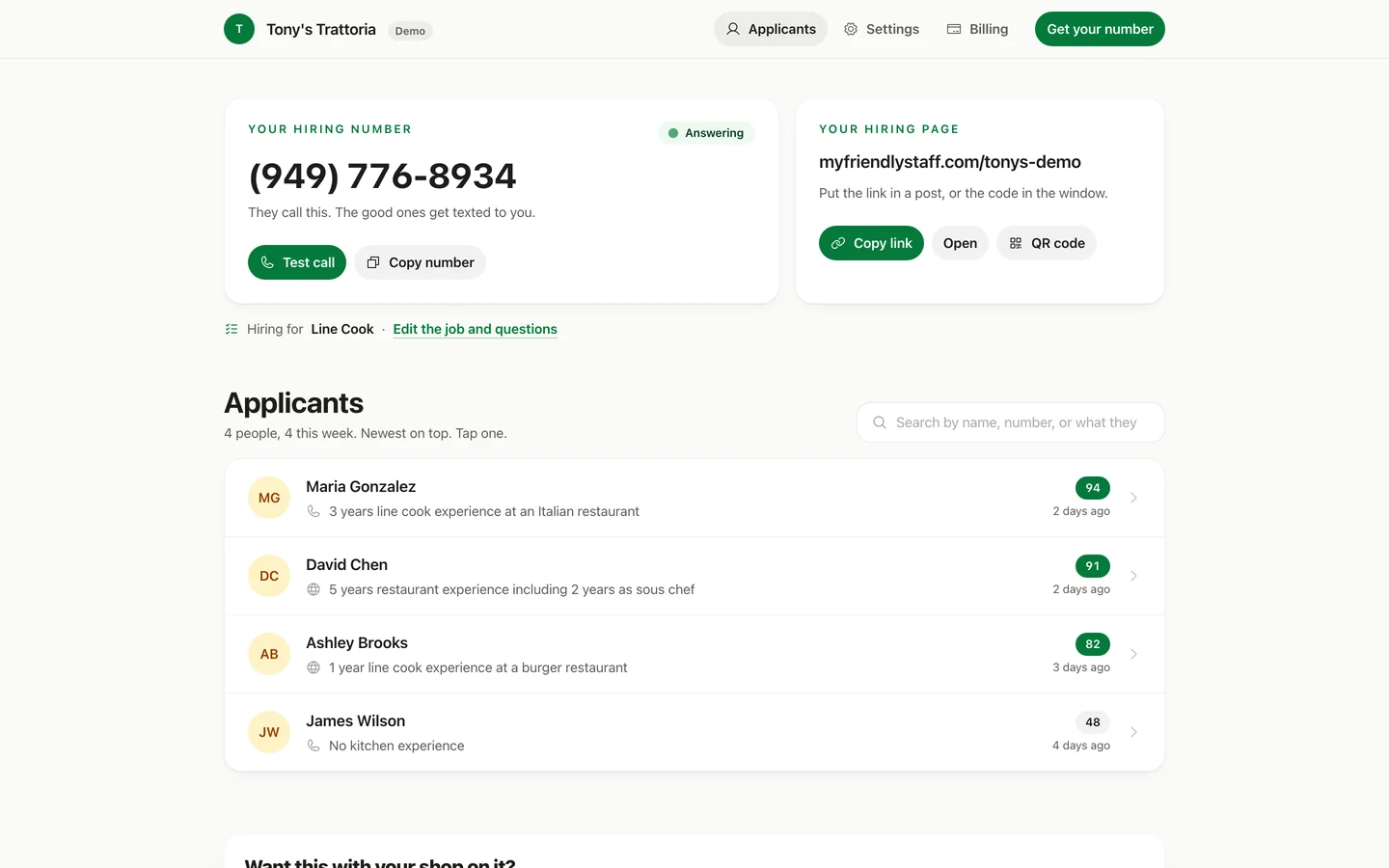Open the Settings tab
1389x868 pixels.
pos(882,29)
